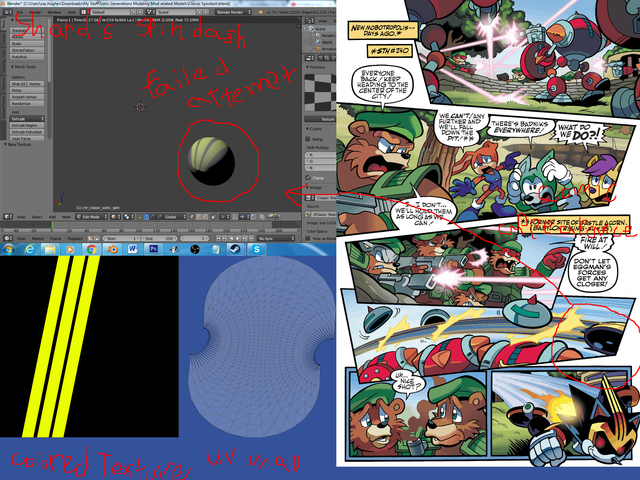
Task: Click the World icon in outliner
Action: tap(318, 42)
